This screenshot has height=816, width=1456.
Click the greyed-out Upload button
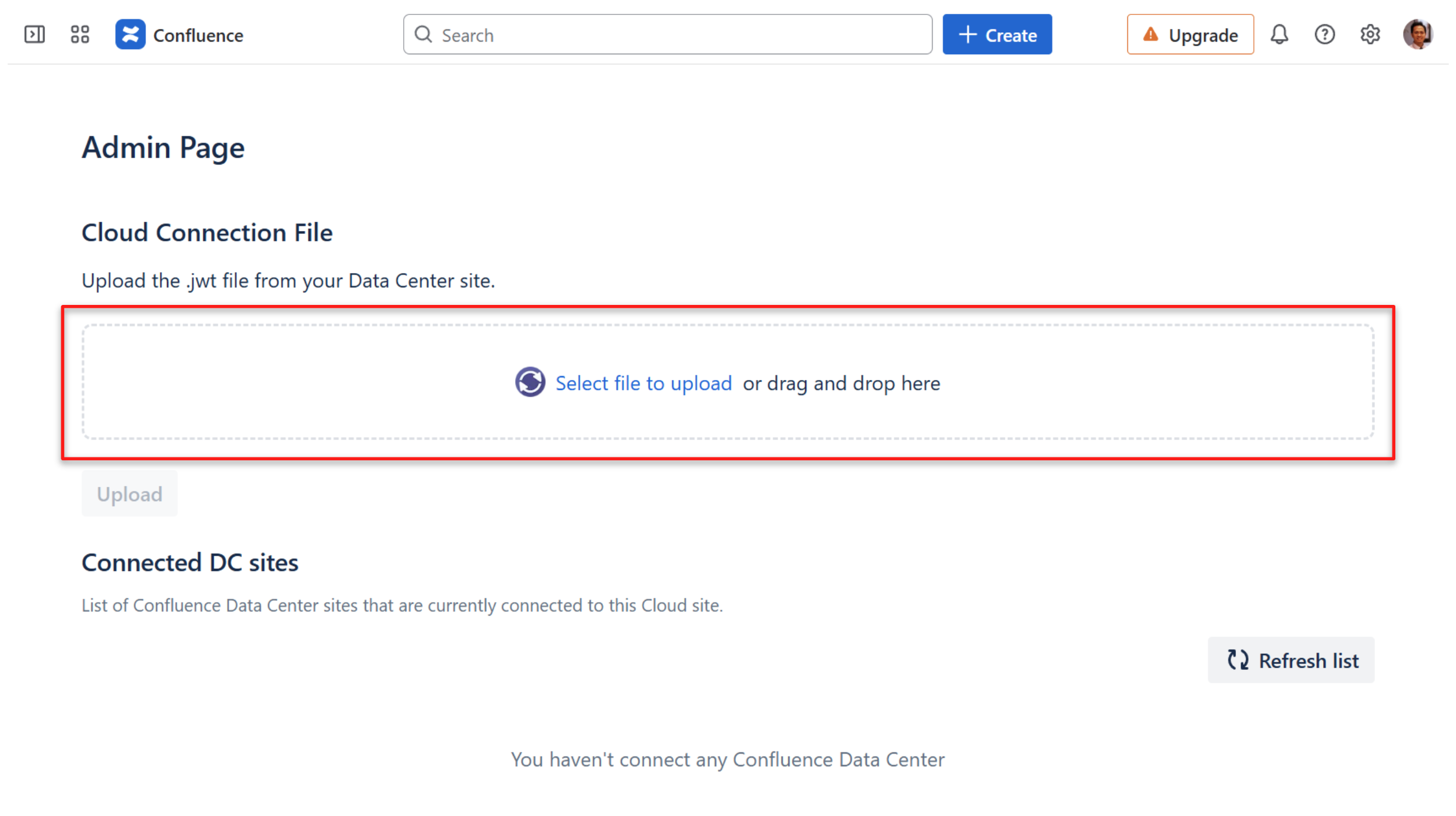click(x=129, y=494)
